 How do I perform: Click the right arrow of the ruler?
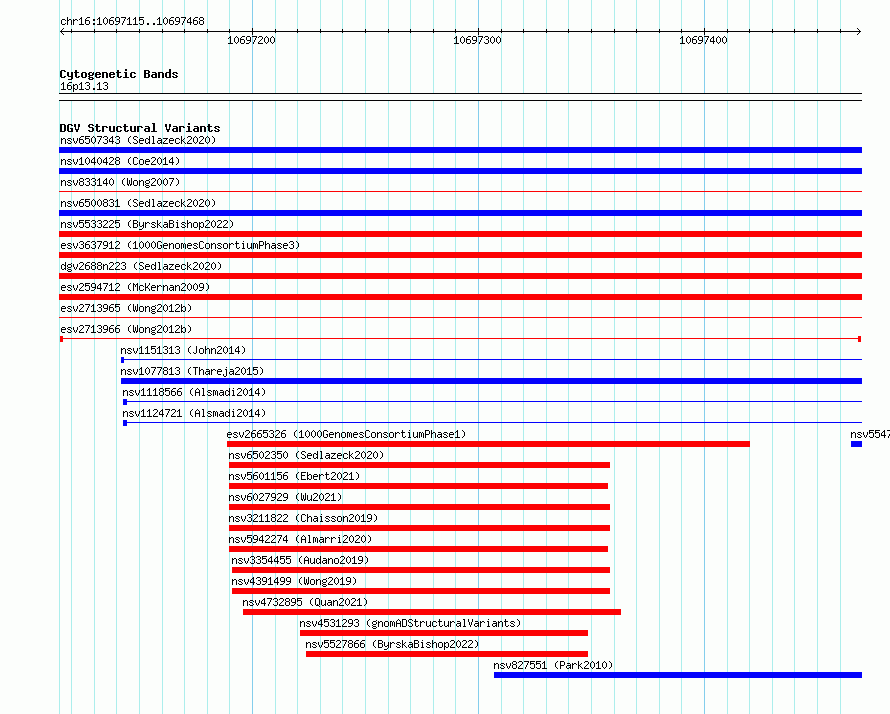point(859,32)
